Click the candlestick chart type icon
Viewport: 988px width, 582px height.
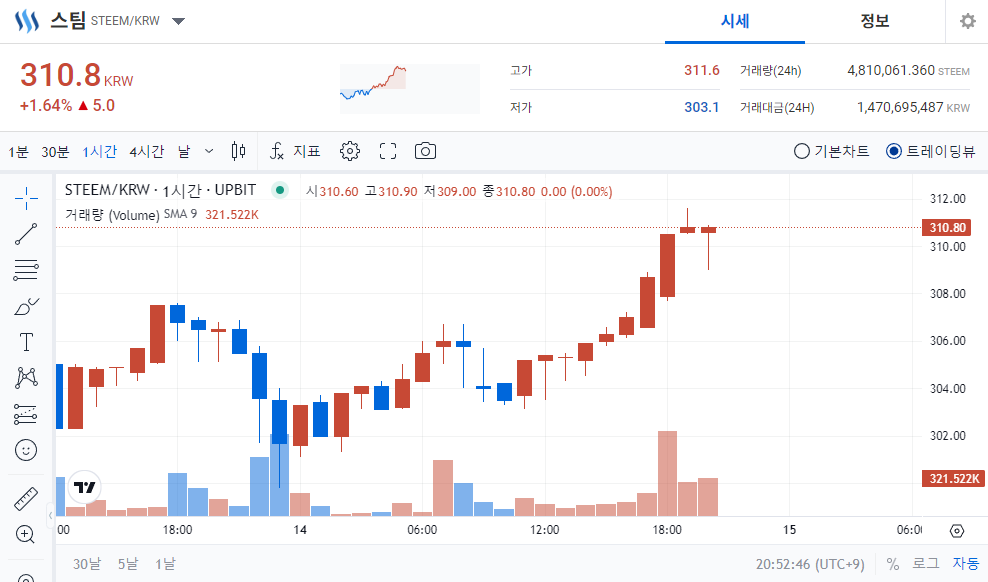click(238, 151)
